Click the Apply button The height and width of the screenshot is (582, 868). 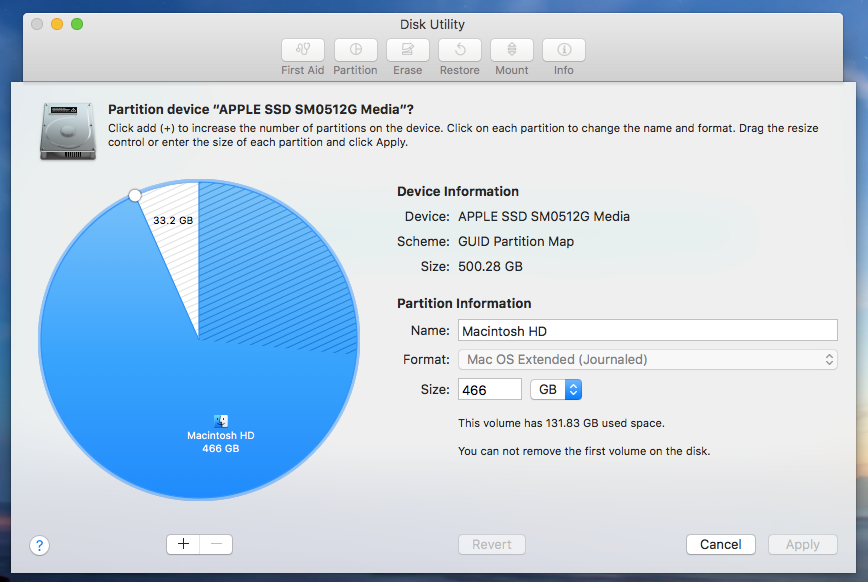pos(802,545)
